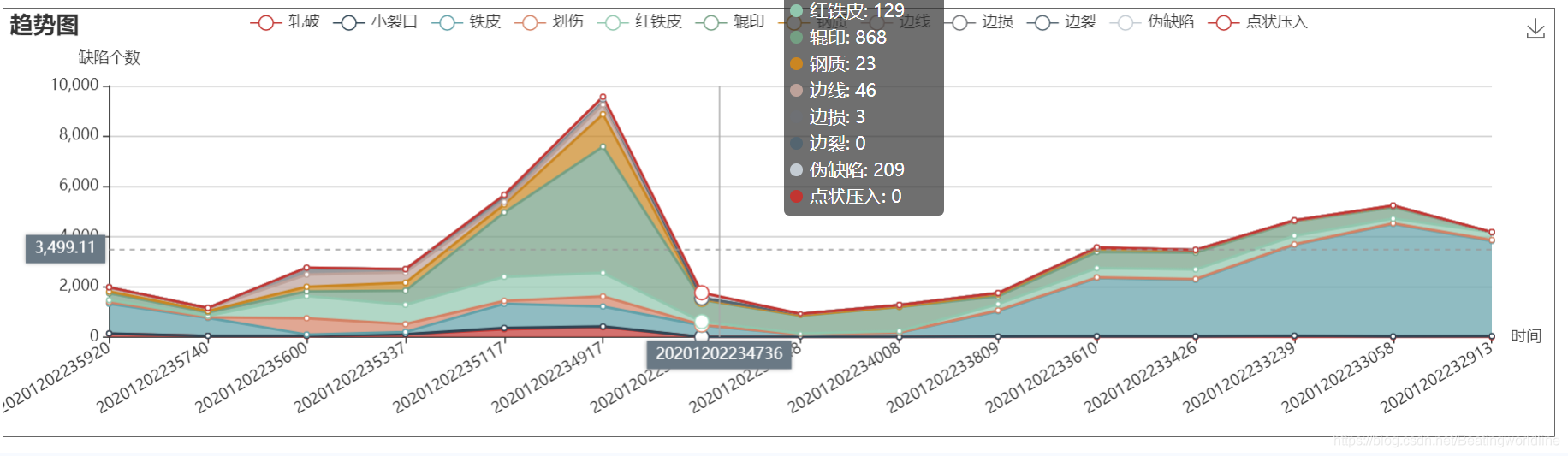
Task: Hide the 辊印 series via its legend entry
Action: (730, 22)
